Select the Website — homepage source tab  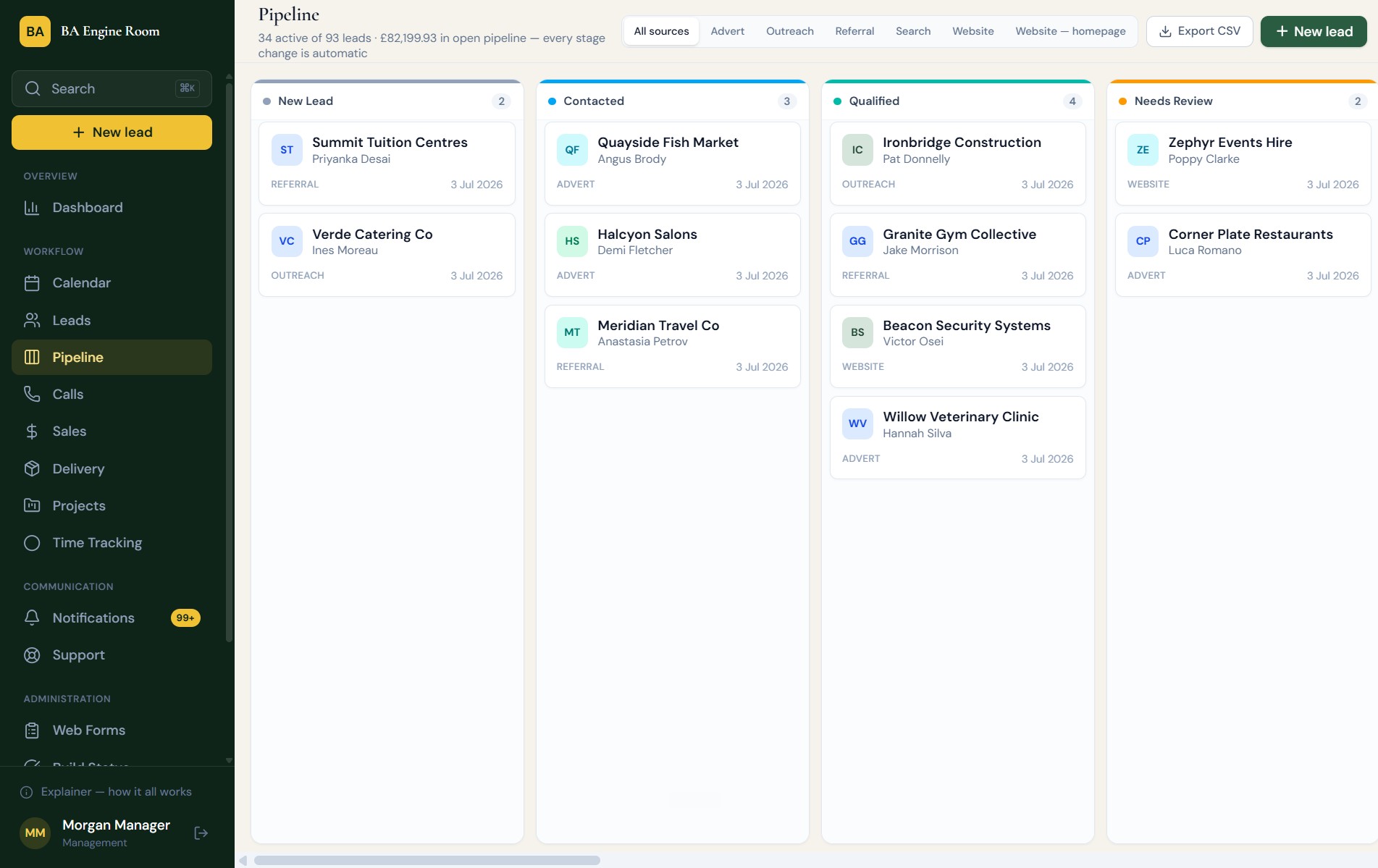coord(1070,31)
